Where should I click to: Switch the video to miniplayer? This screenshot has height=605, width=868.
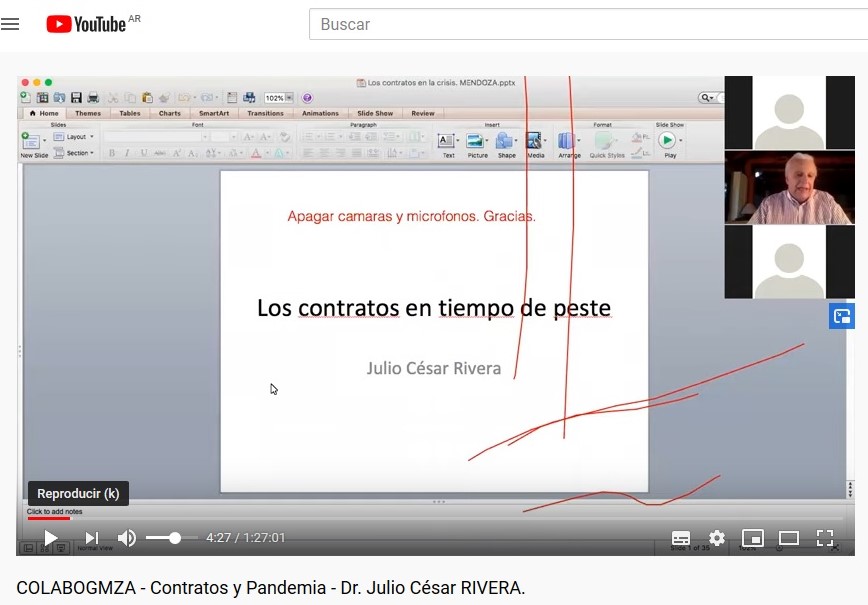tap(753, 538)
